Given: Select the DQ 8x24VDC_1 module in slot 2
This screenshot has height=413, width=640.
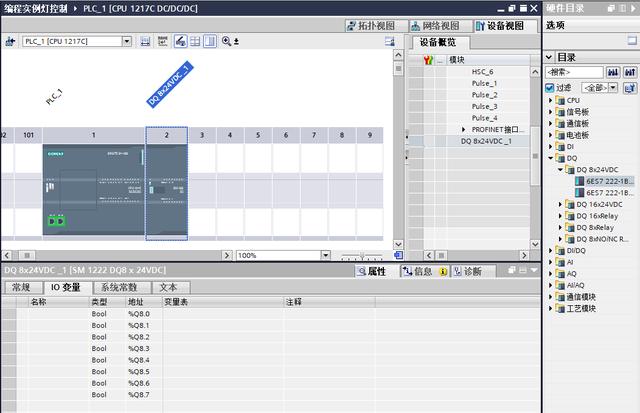Looking at the screenshot, I should pyautogui.click(x=167, y=190).
